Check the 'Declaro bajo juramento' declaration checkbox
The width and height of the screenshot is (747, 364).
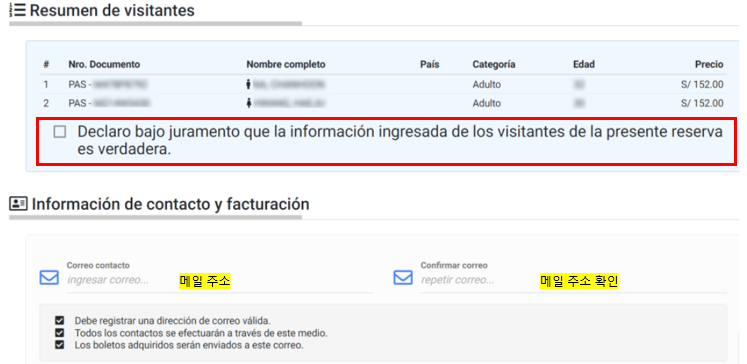point(60,132)
